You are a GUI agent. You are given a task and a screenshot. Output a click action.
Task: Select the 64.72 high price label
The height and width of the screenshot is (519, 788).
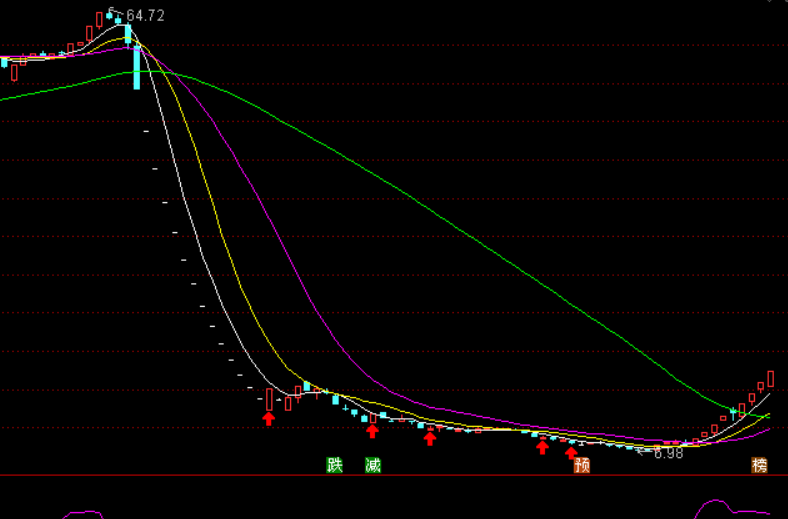click(145, 16)
